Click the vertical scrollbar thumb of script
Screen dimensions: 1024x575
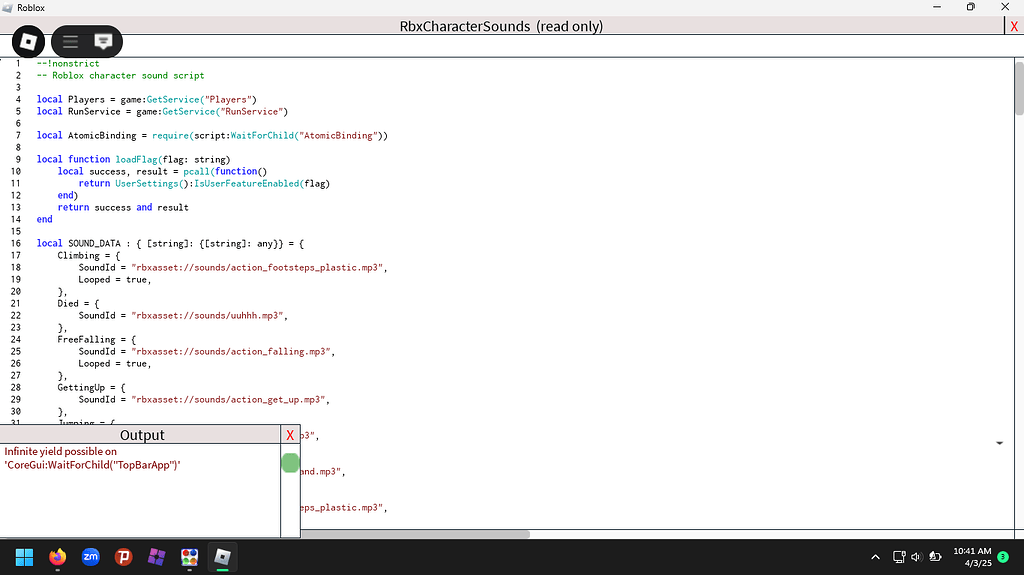[x=1018, y=88]
